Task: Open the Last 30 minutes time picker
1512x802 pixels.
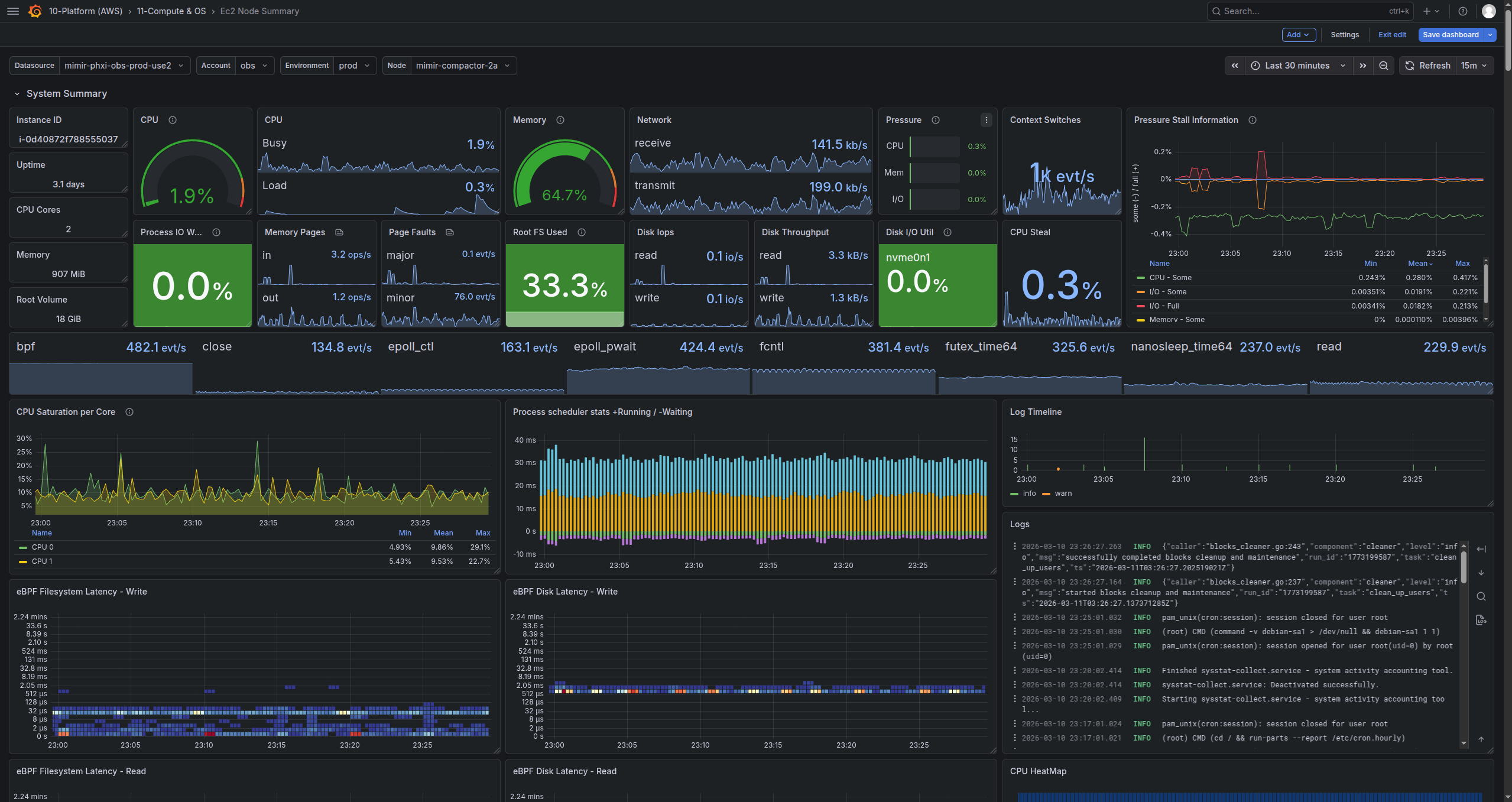Action: pyautogui.click(x=1297, y=65)
